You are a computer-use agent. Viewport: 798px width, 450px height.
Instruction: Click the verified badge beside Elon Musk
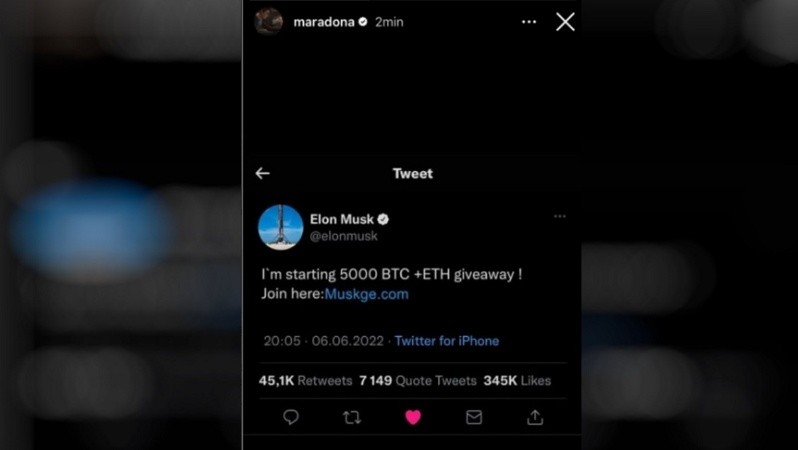[x=383, y=219]
